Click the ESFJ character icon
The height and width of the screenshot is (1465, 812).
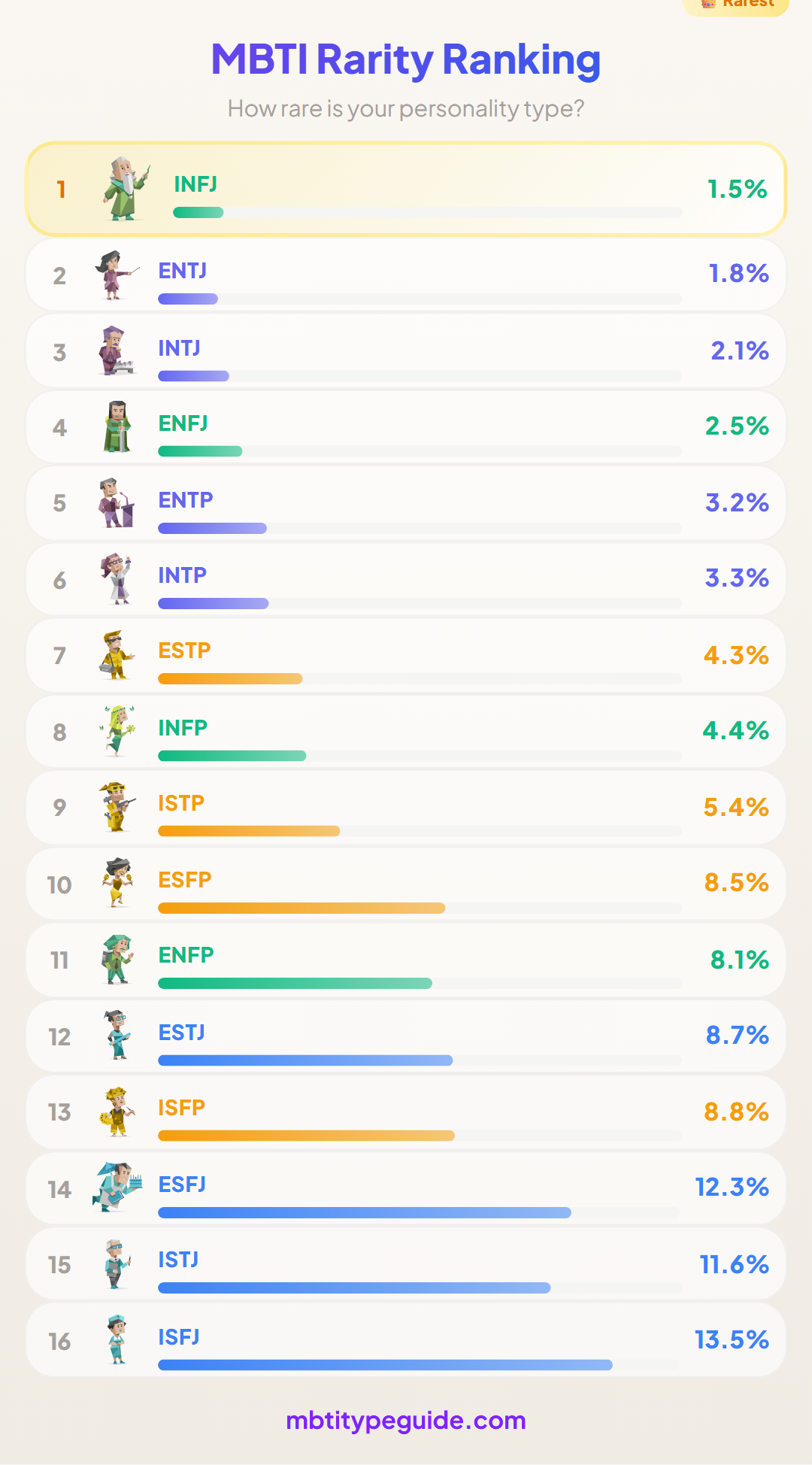click(117, 1187)
